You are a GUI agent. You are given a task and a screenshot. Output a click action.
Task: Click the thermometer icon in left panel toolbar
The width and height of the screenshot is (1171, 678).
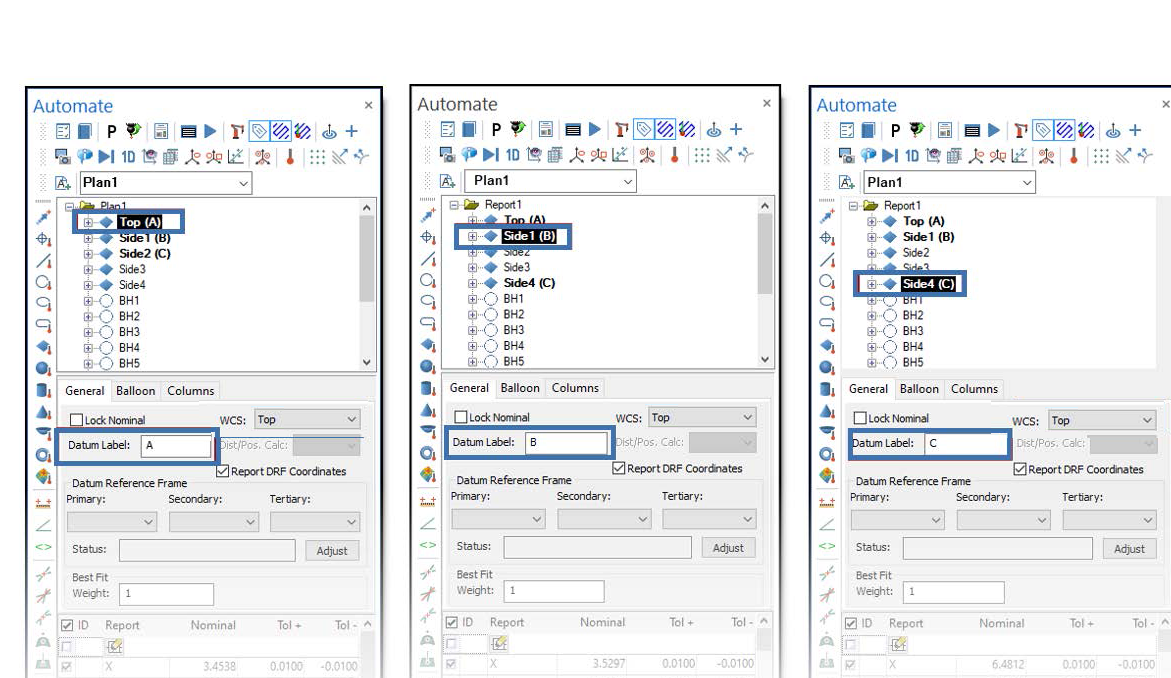291,157
